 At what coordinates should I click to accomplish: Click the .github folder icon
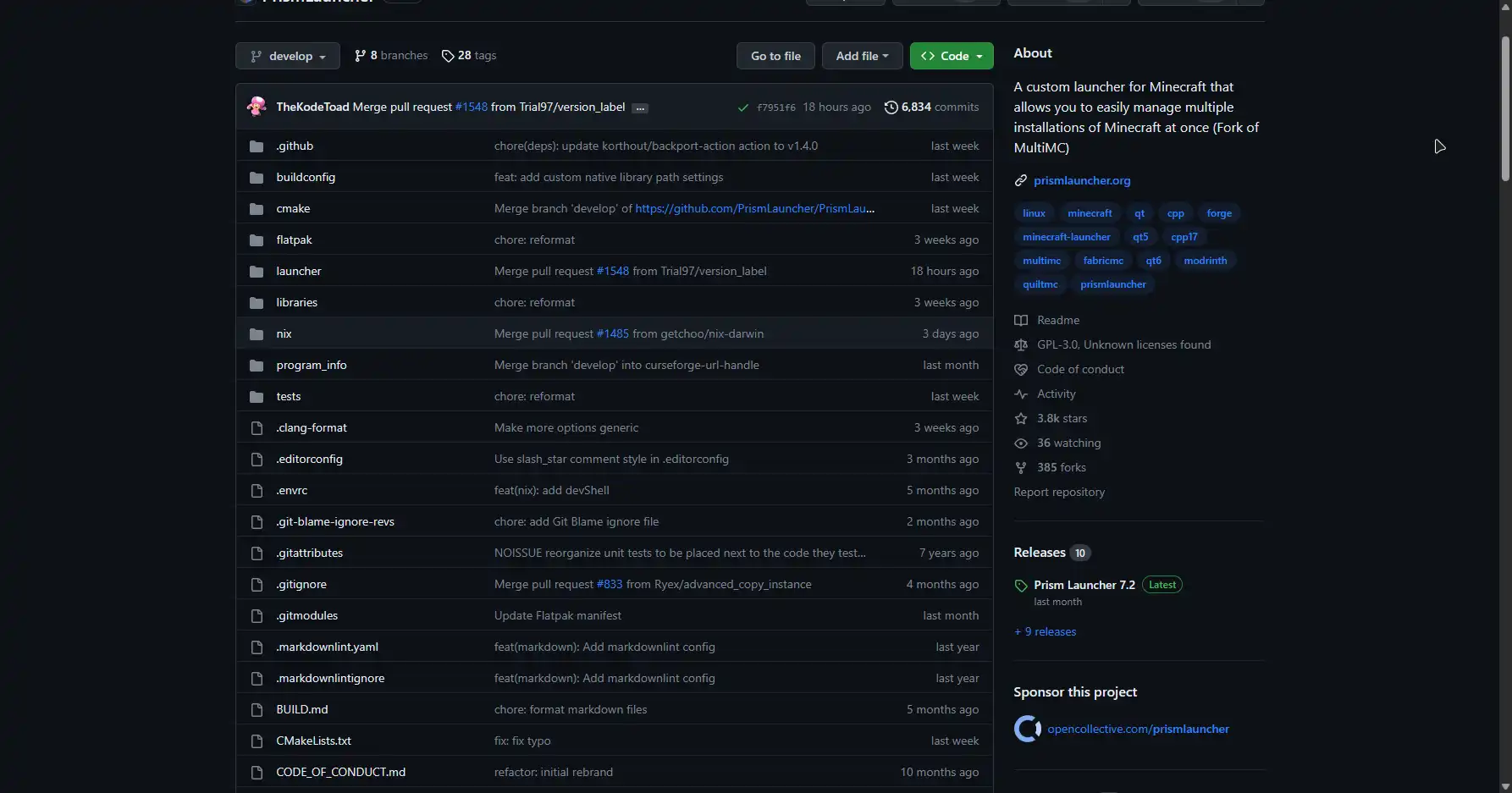[257, 146]
